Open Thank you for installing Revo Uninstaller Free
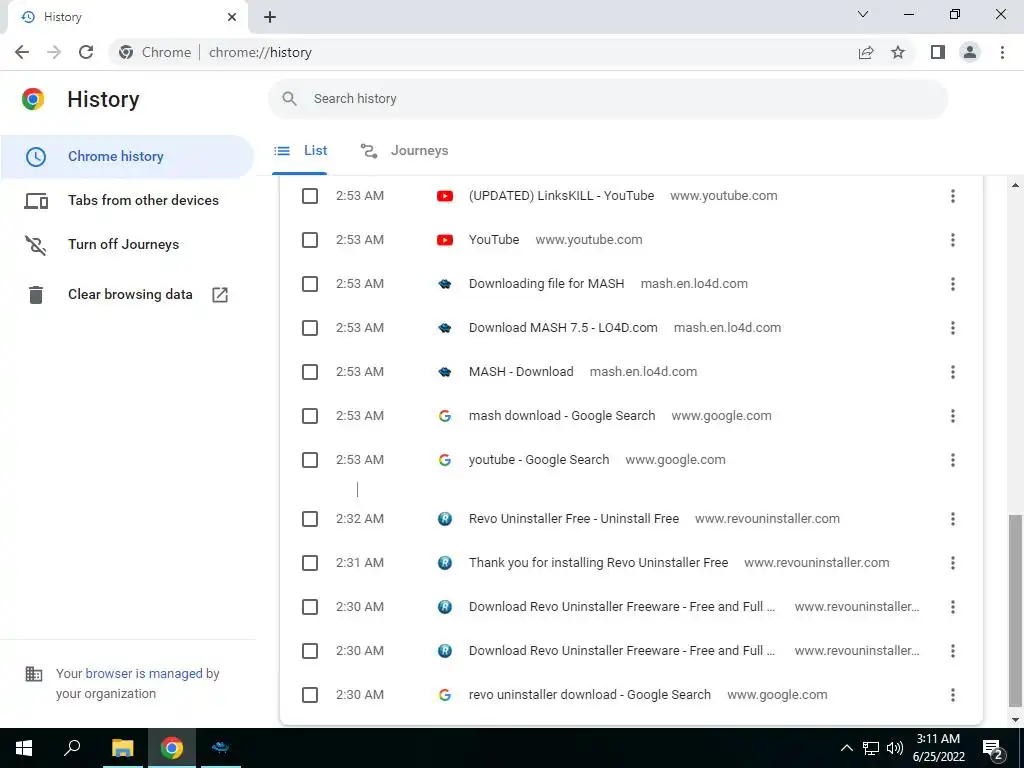Image resolution: width=1024 pixels, height=768 pixels. point(598,563)
